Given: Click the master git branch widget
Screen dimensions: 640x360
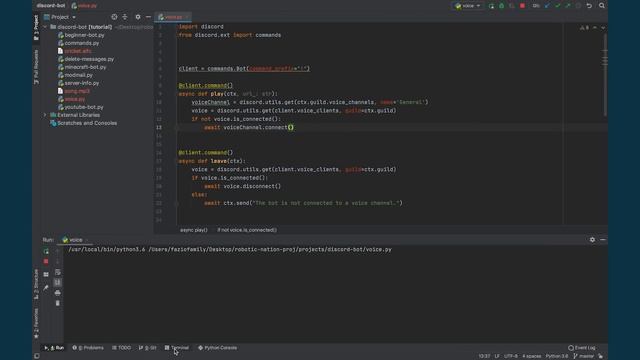Looking at the screenshot, I should (584, 356).
